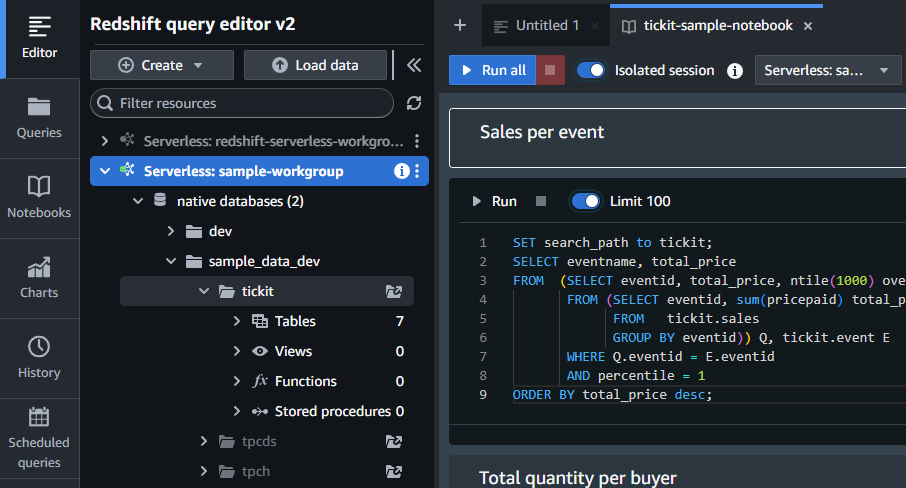The image size is (906, 488).
Task: Open sample-workgroup info icon
Action: point(402,171)
